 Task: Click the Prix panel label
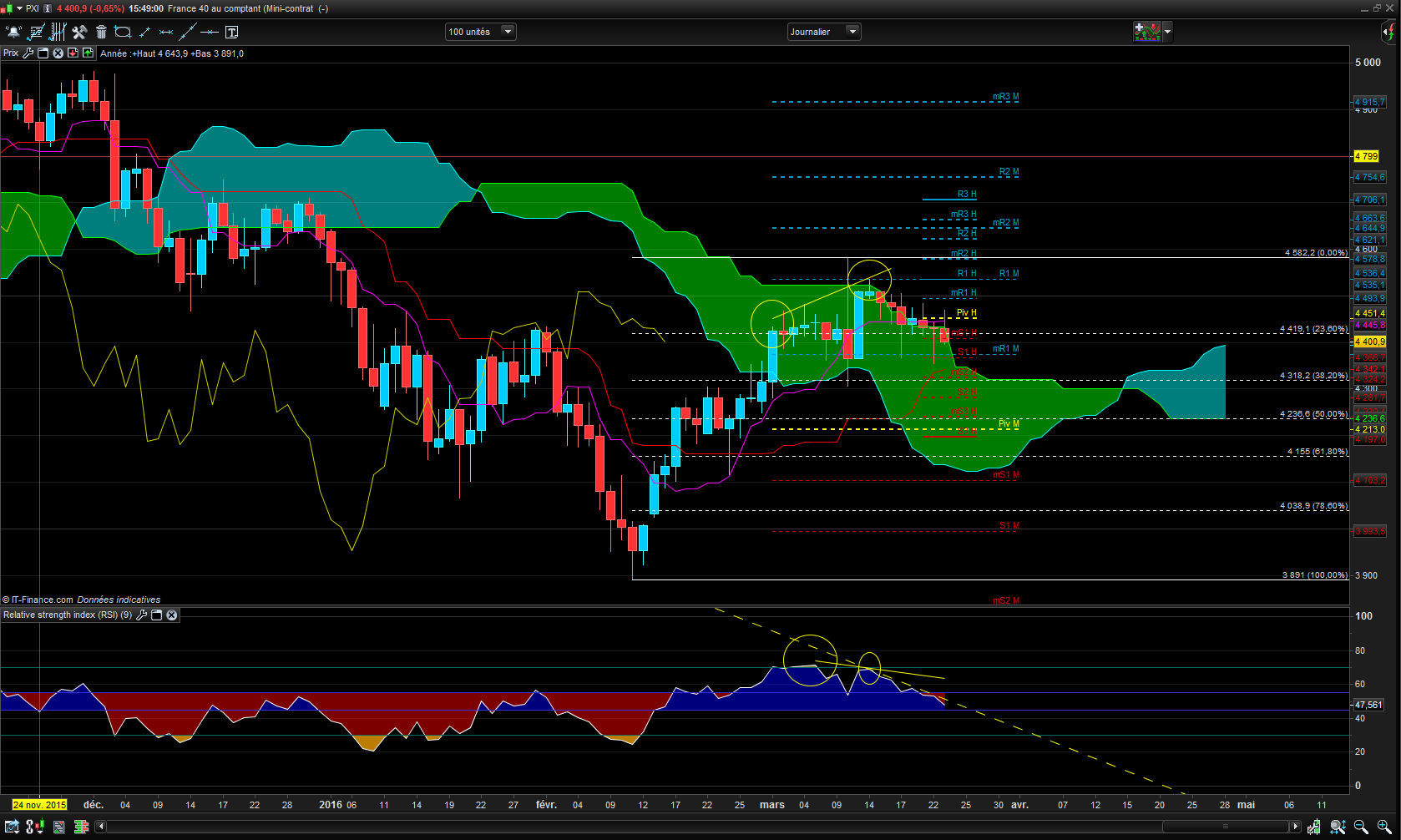click(x=11, y=53)
